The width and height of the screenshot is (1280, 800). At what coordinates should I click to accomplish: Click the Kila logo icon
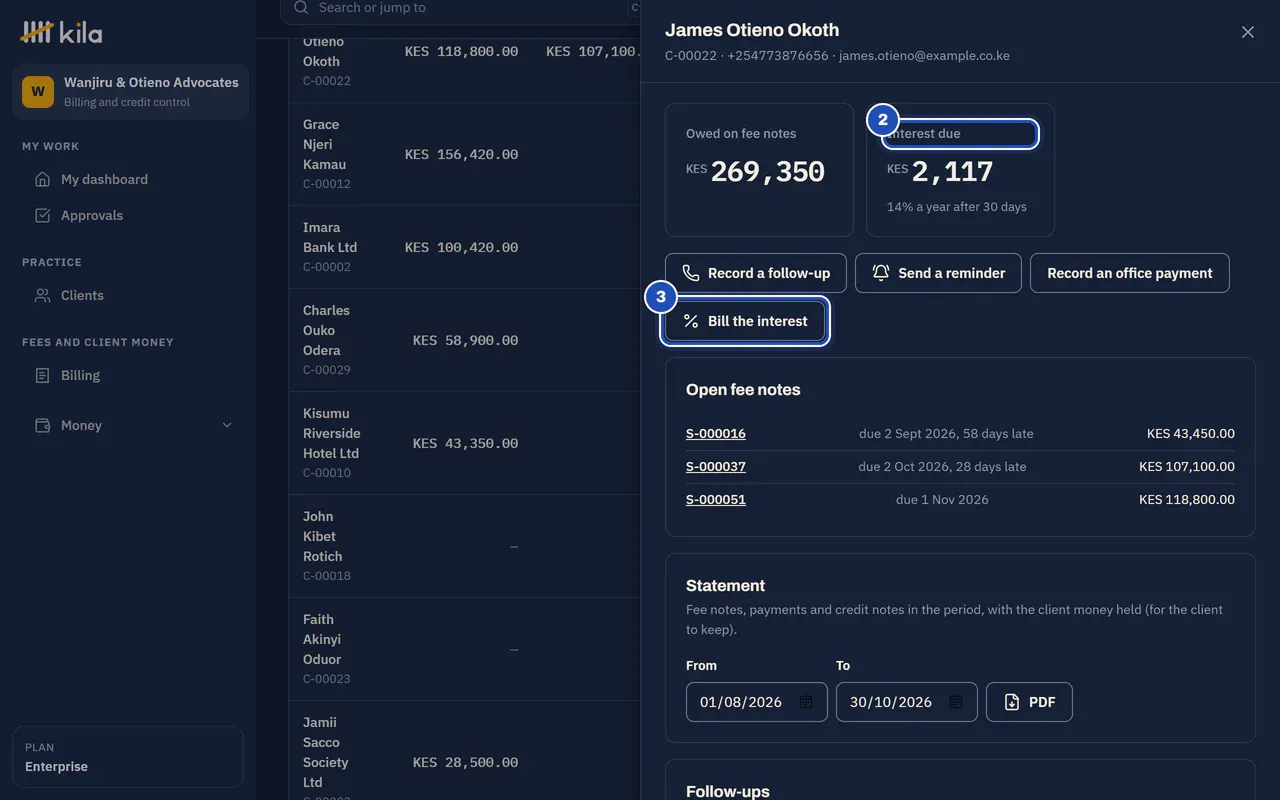click(37, 32)
